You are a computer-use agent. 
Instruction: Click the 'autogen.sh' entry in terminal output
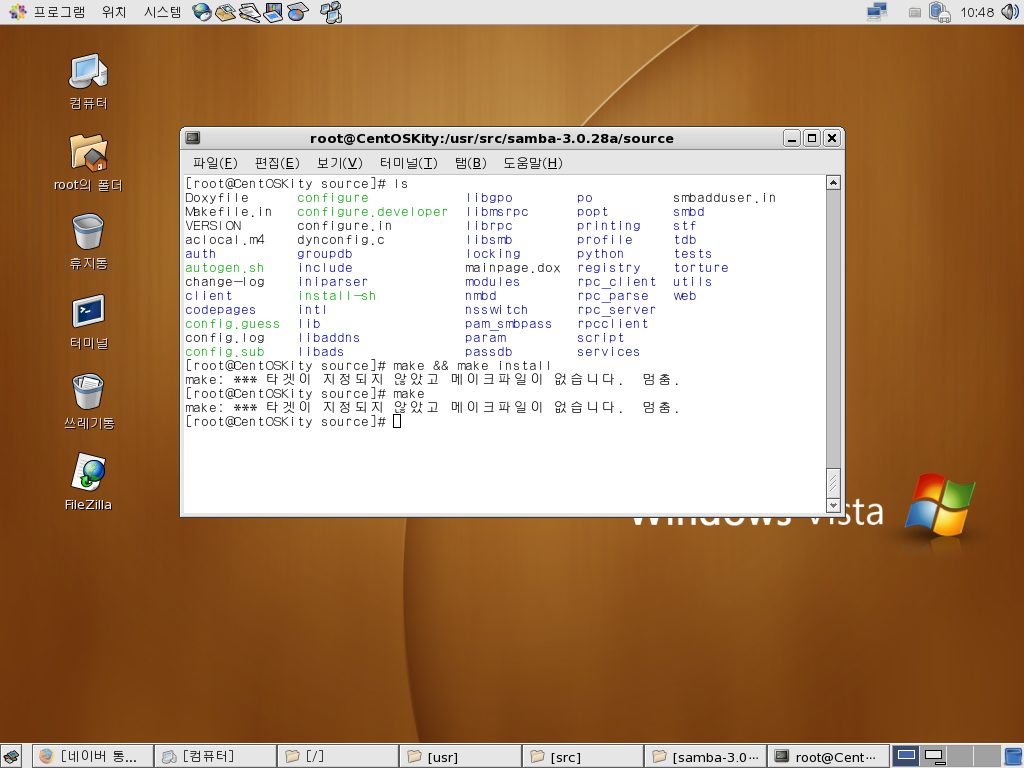click(x=224, y=268)
